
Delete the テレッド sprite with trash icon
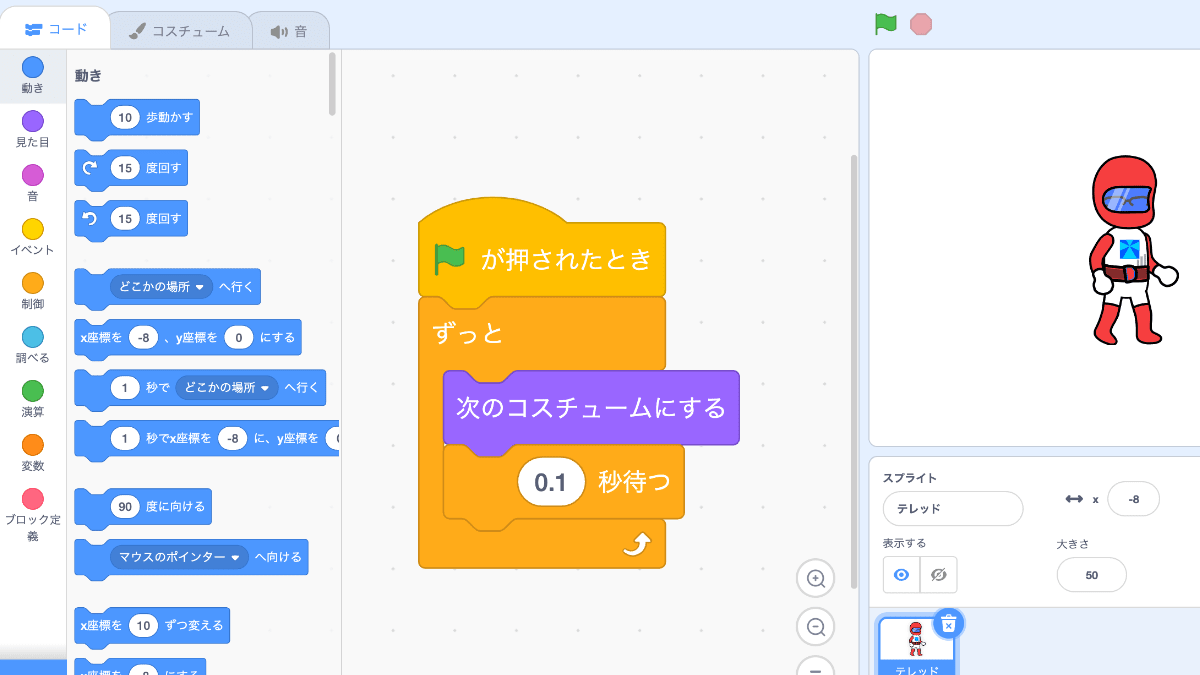[x=949, y=623]
